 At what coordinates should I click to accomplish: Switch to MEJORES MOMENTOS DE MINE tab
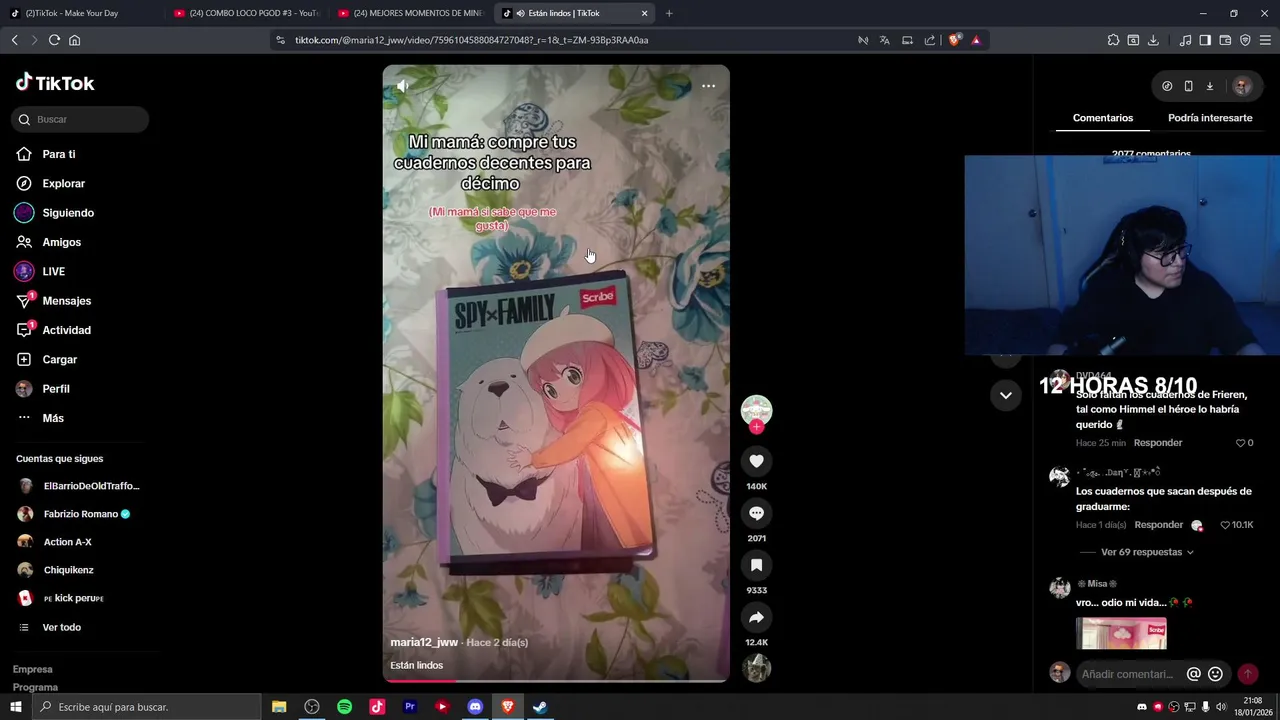click(x=410, y=13)
